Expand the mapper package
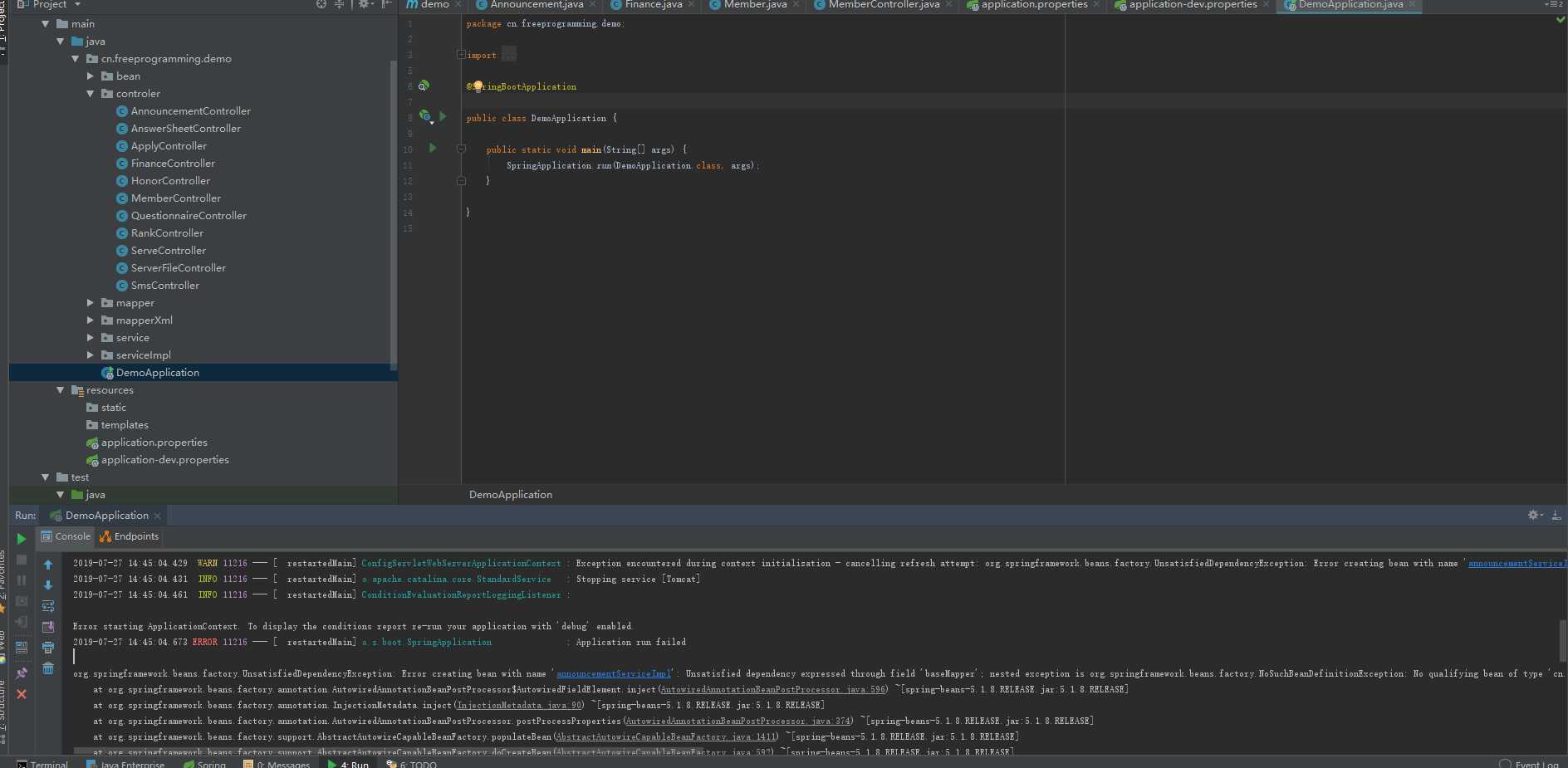 pyautogui.click(x=91, y=303)
